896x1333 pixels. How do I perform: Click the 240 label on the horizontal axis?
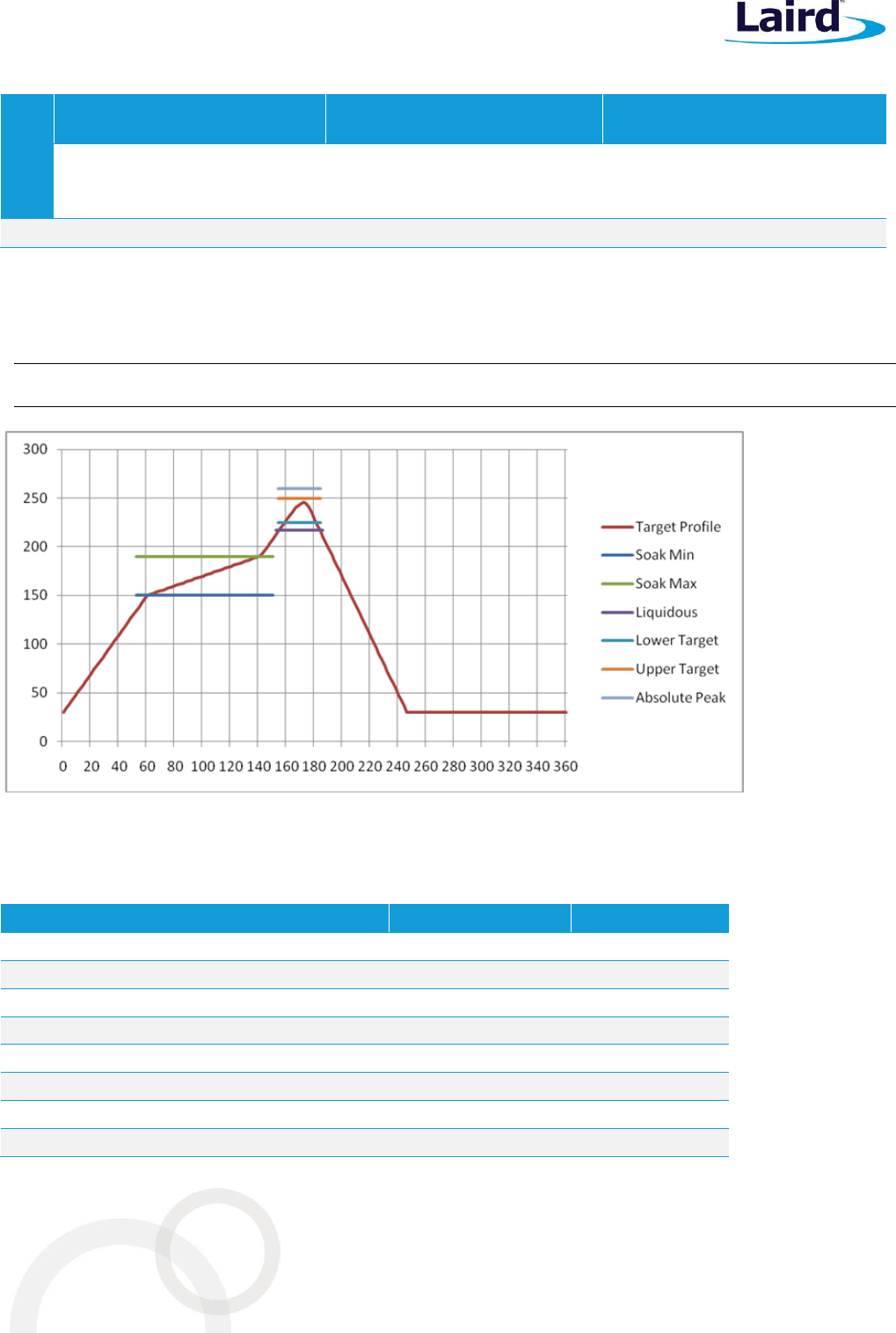(397, 766)
